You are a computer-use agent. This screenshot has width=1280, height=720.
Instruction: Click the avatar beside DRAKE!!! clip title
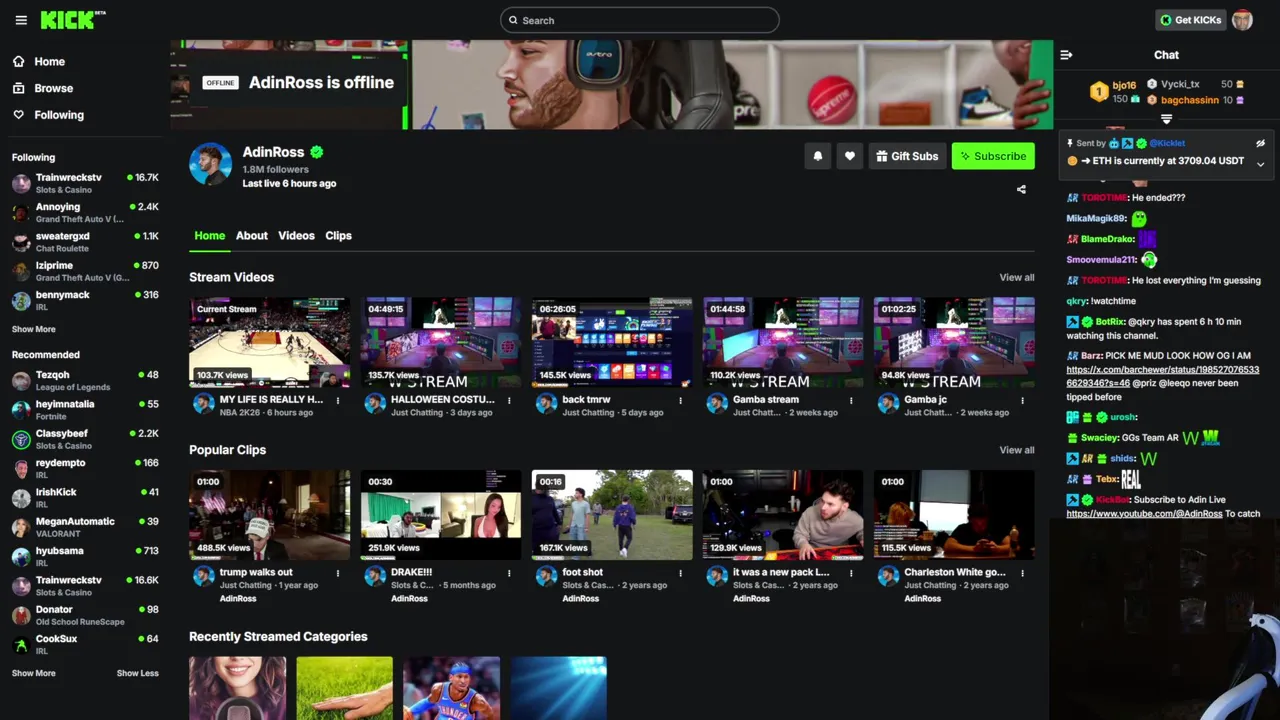coord(375,576)
